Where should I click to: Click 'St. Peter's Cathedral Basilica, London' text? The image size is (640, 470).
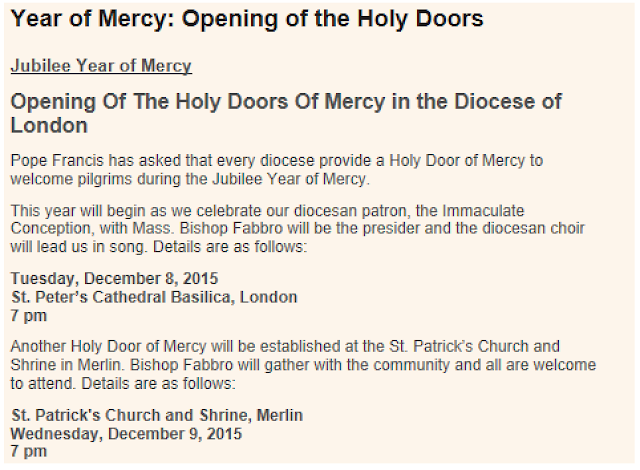pos(154,297)
